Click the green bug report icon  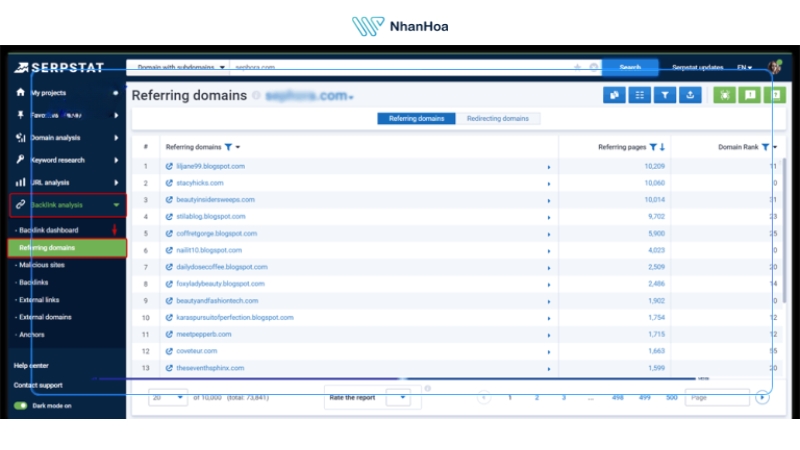(x=724, y=95)
